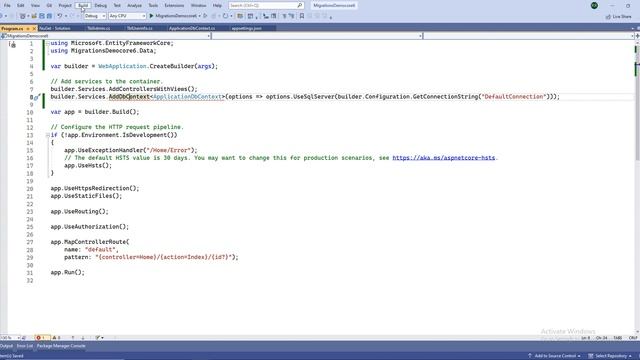Click the navigate up arrow icon
640x360 pixels.
point(73,338)
